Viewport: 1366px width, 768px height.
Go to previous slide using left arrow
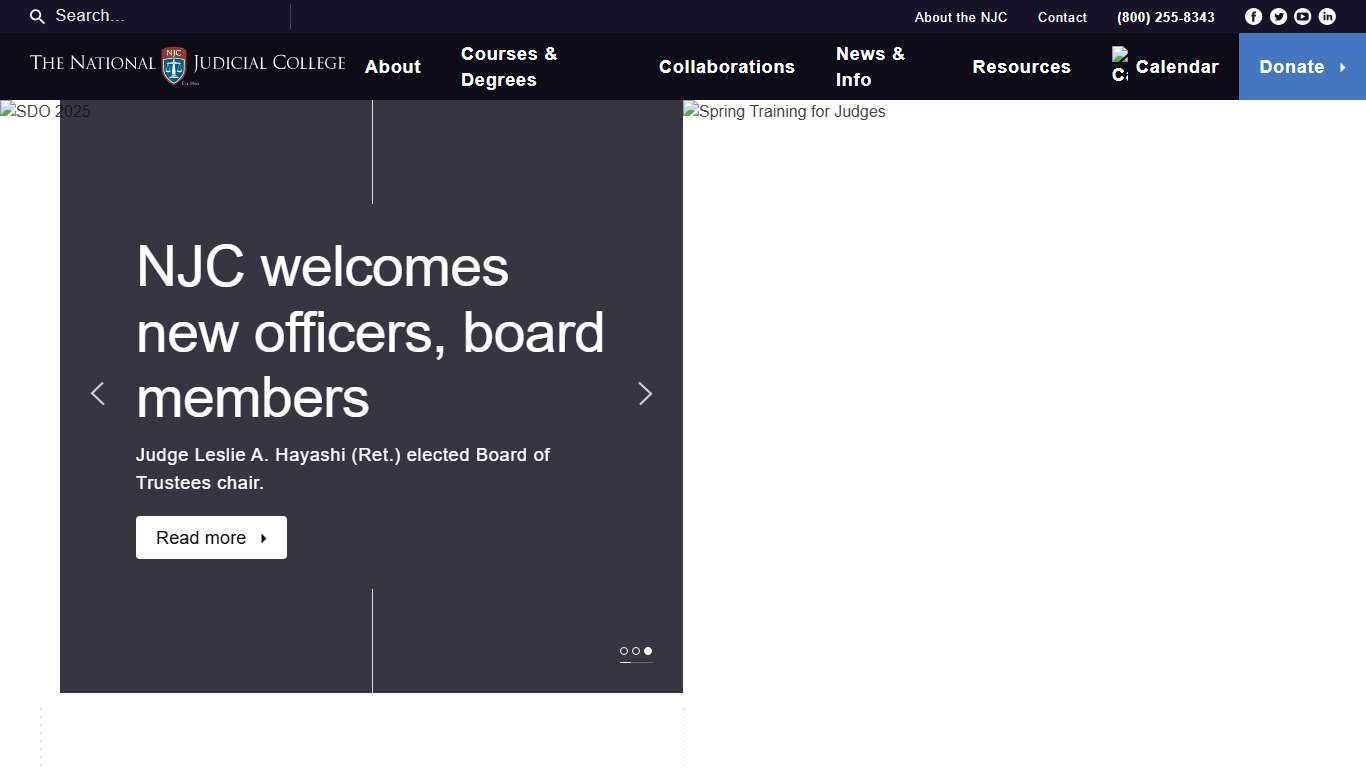[97, 394]
